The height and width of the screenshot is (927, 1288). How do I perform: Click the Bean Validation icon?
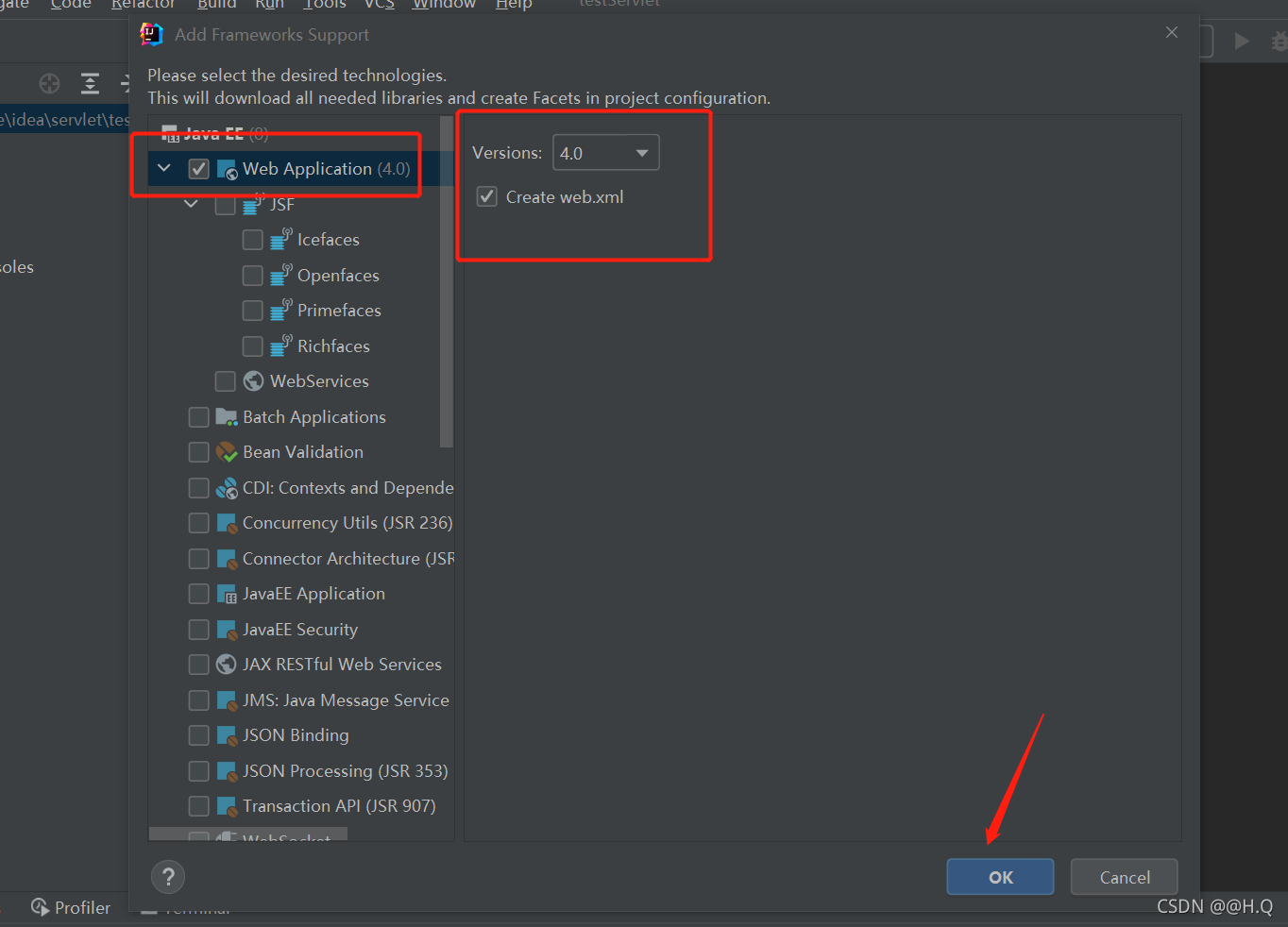(227, 452)
